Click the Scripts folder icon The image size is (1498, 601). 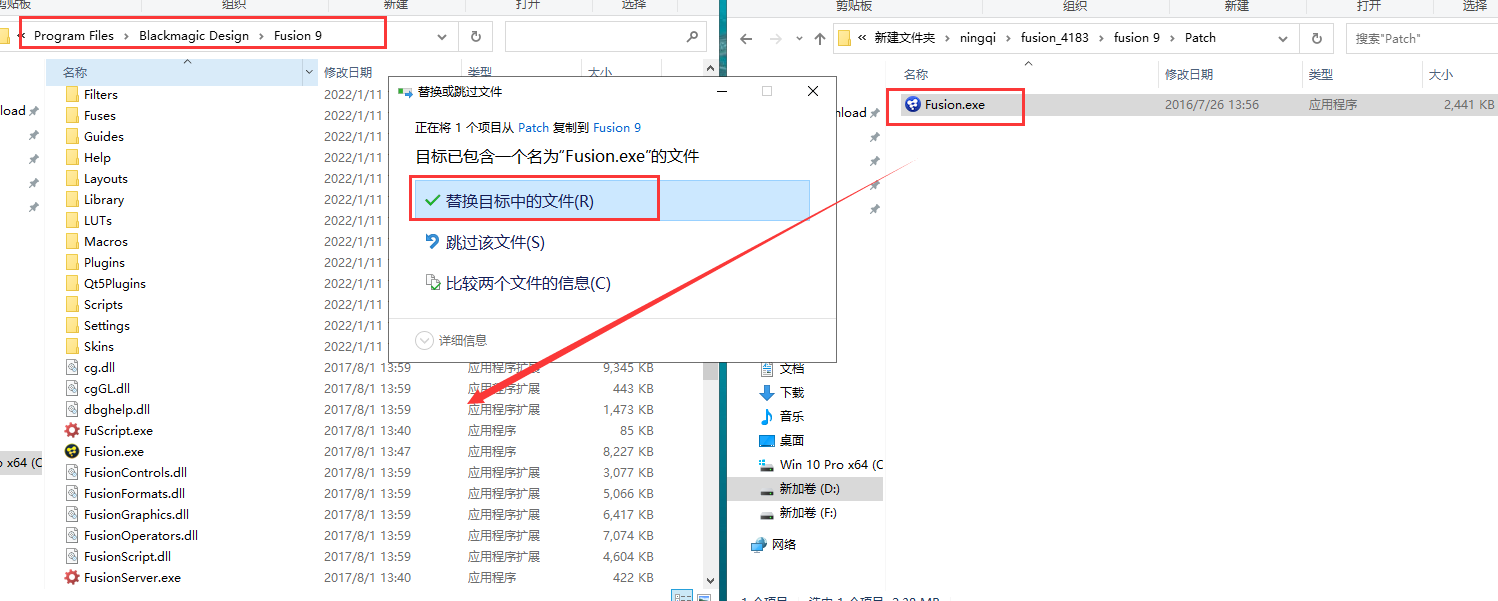[72, 304]
